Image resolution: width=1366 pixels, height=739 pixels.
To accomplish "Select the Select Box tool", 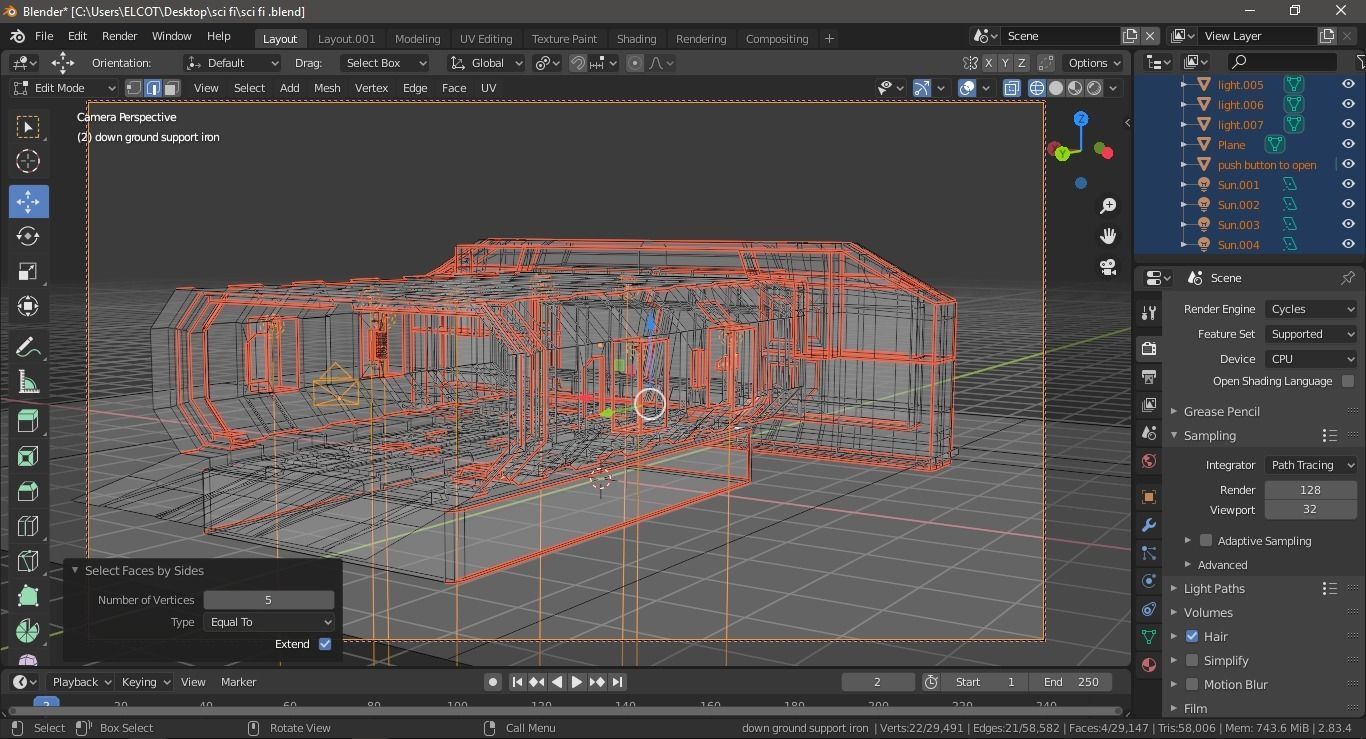I will (x=28, y=127).
